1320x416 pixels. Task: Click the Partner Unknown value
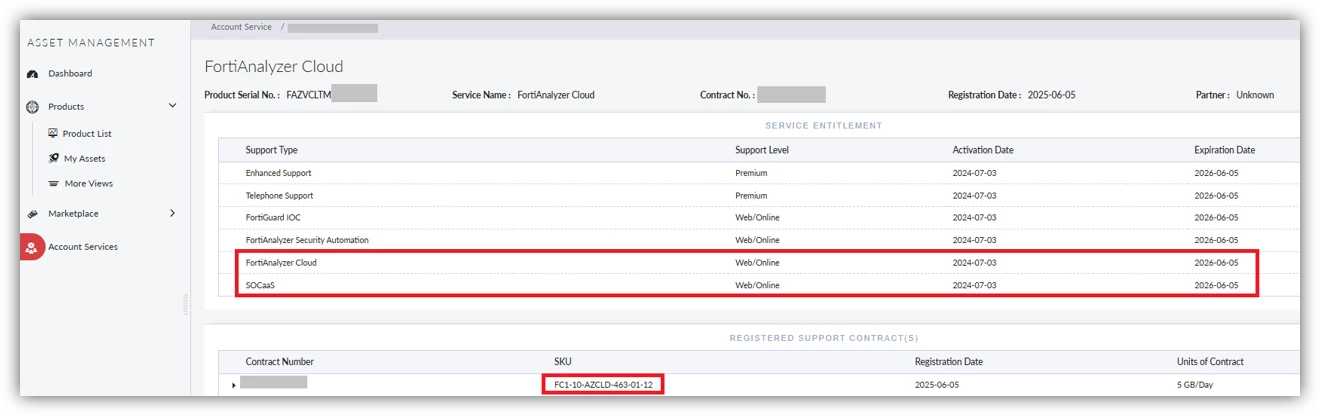[x=1255, y=95]
